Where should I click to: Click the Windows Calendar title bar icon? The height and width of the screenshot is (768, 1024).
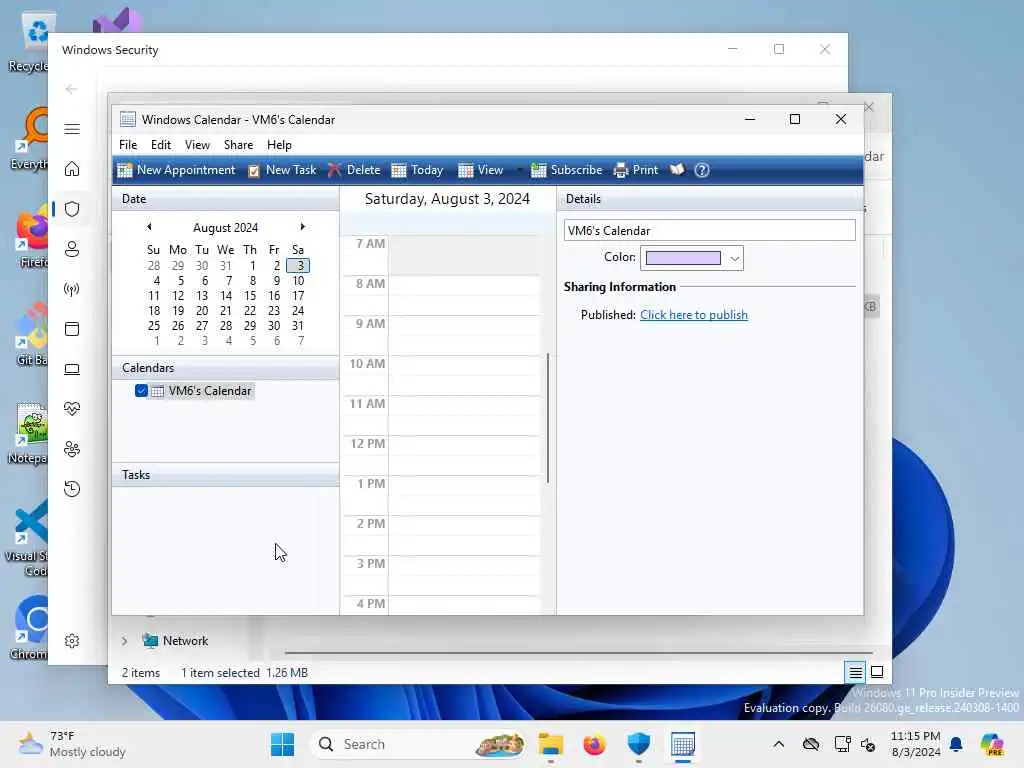pyautogui.click(x=128, y=120)
